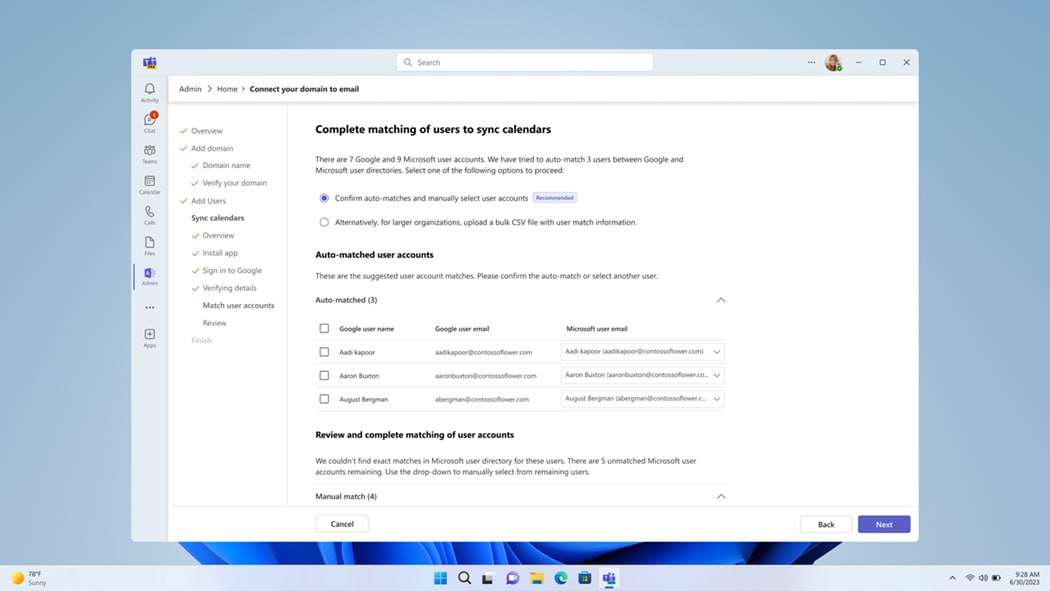1050x591 pixels.
Task: Click inside the Search field
Action: pos(524,62)
